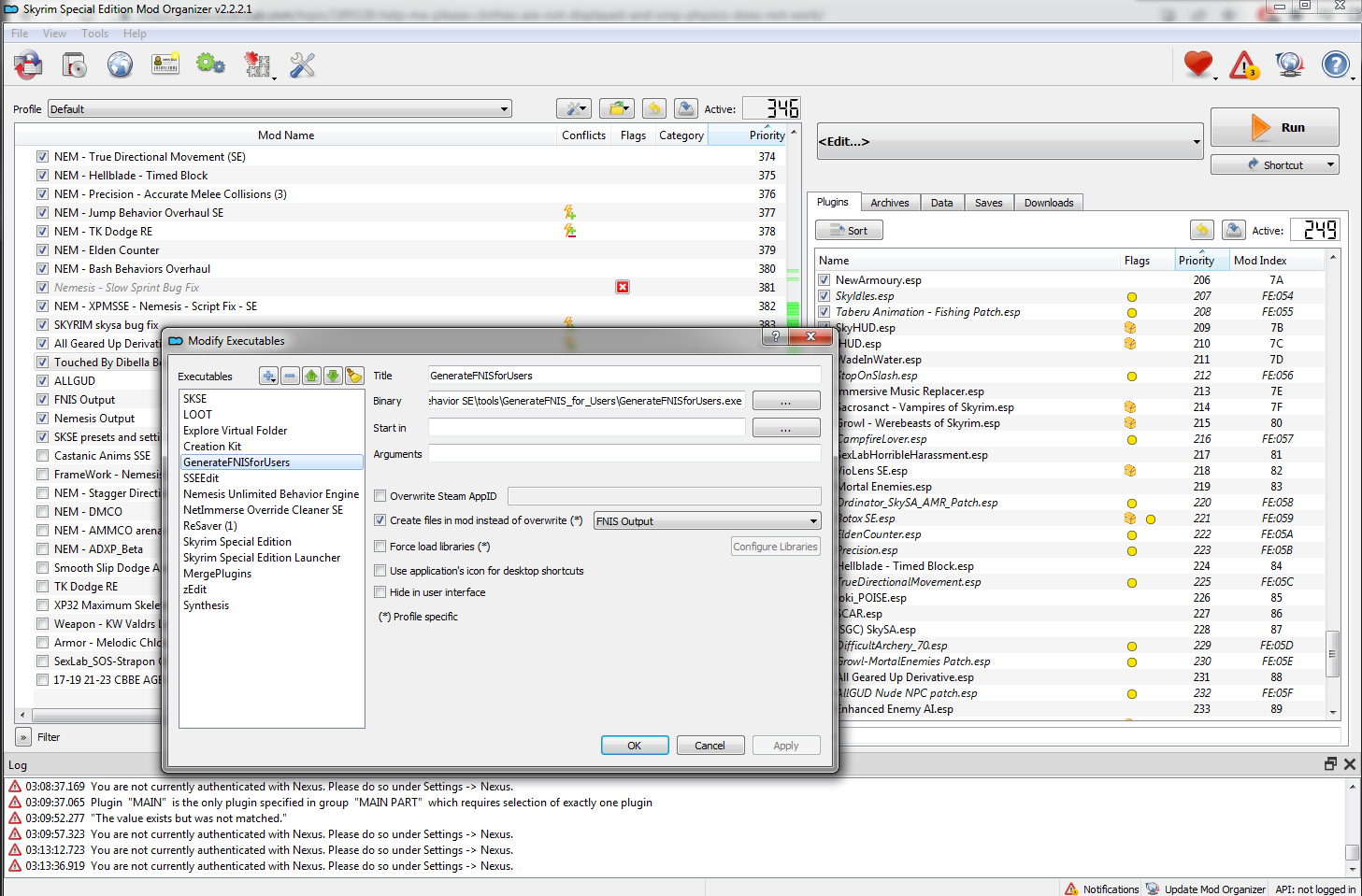Add a new executable with plus icon
The width and height of the screenshot is (1362, 896).
[268, 376]
